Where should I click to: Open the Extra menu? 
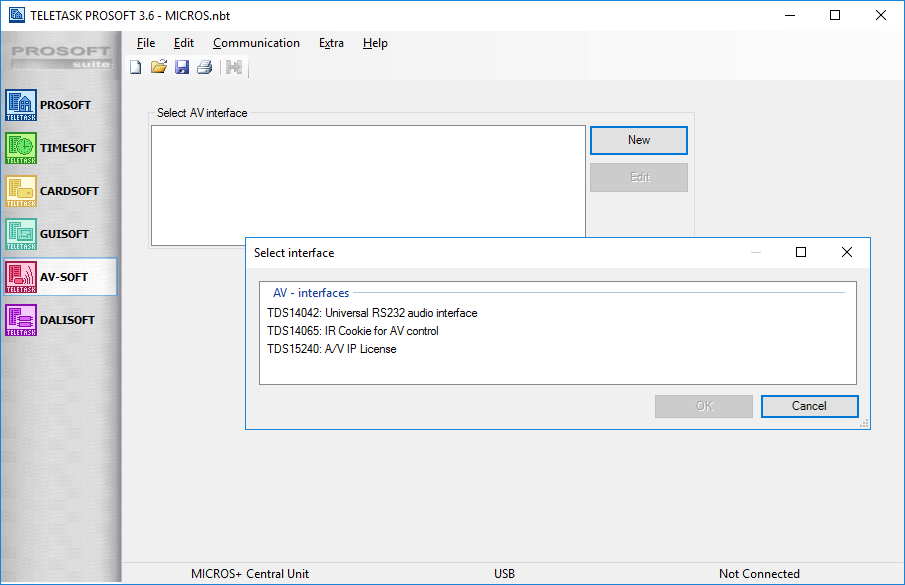[x=331, y=43]
